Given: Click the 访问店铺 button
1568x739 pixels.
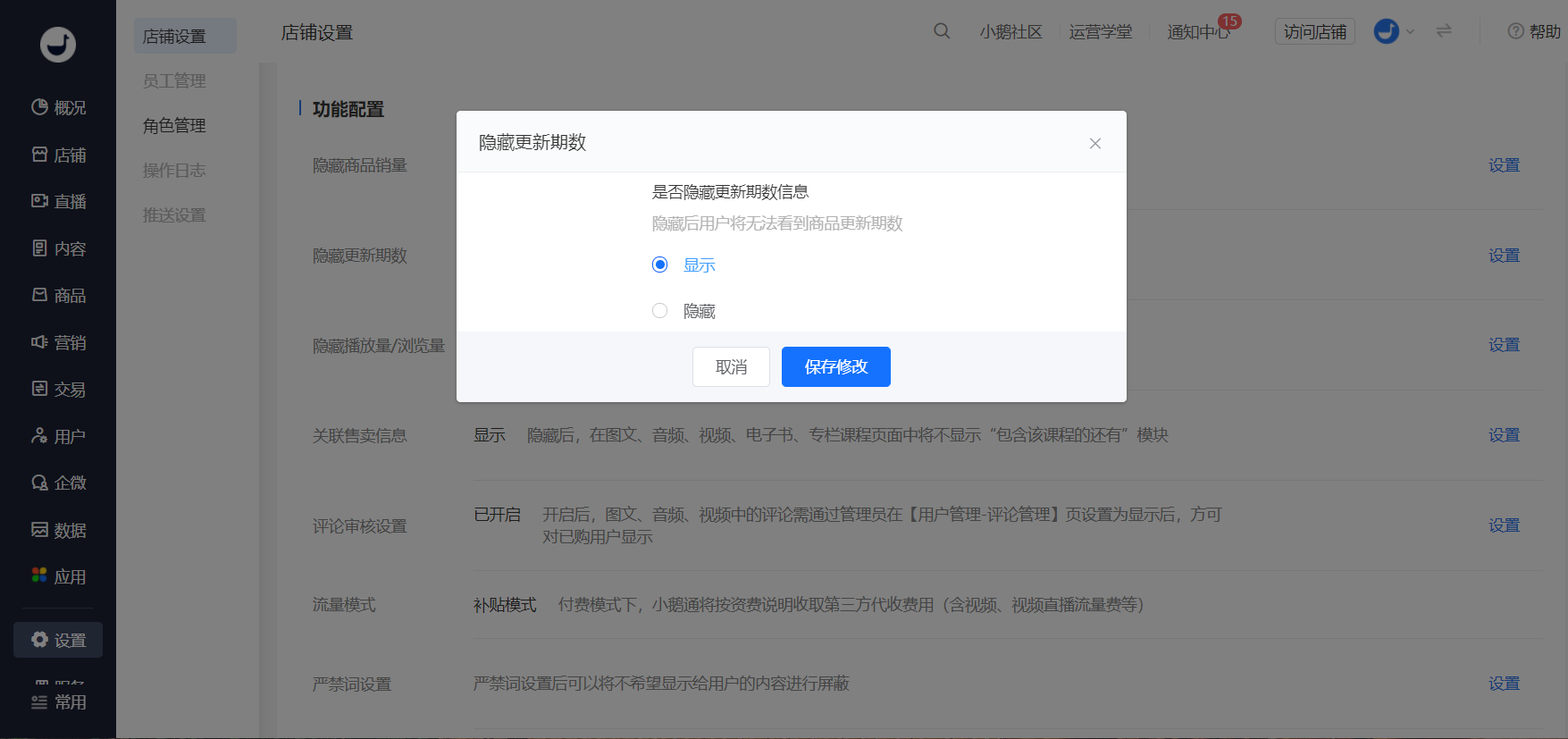Looking at the screenshot, I should [x=1315, y=31].
